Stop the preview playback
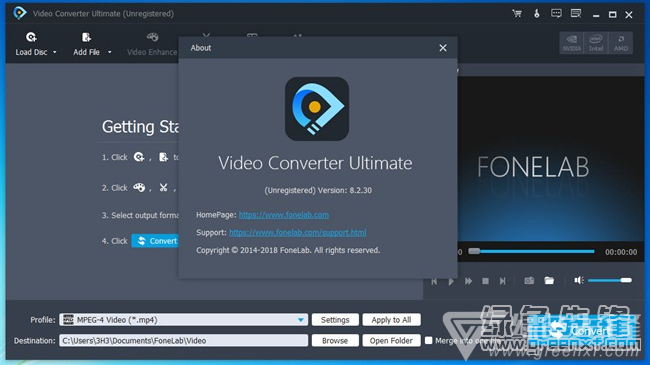650x365 pixels. (x=485, y=281)
